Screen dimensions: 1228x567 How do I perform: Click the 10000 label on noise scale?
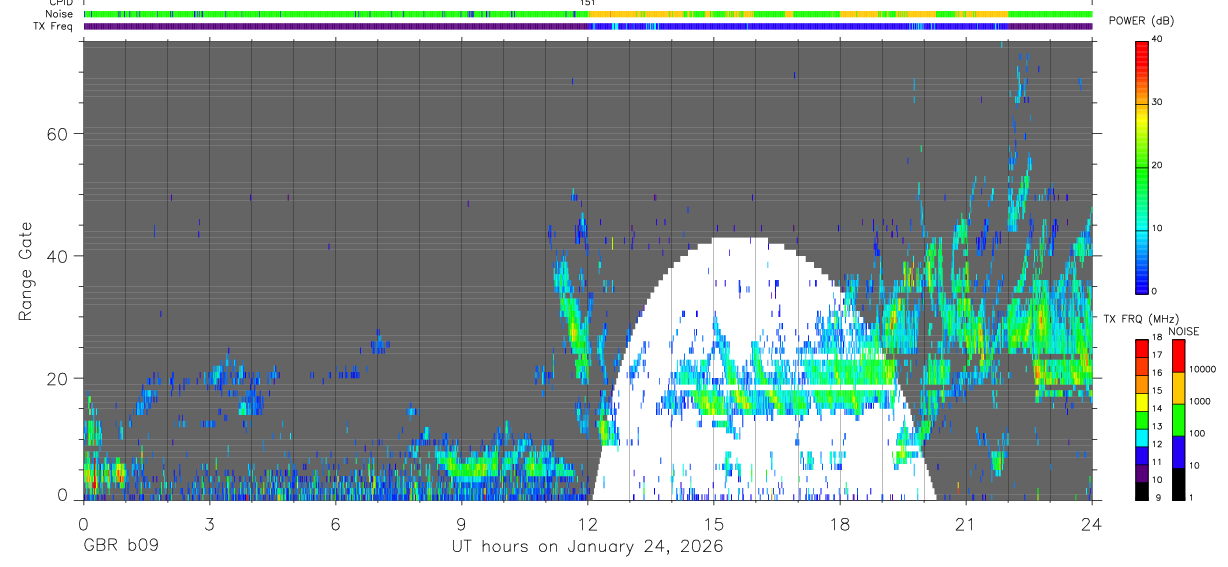pyautogui.click(x=1203, y=369)
